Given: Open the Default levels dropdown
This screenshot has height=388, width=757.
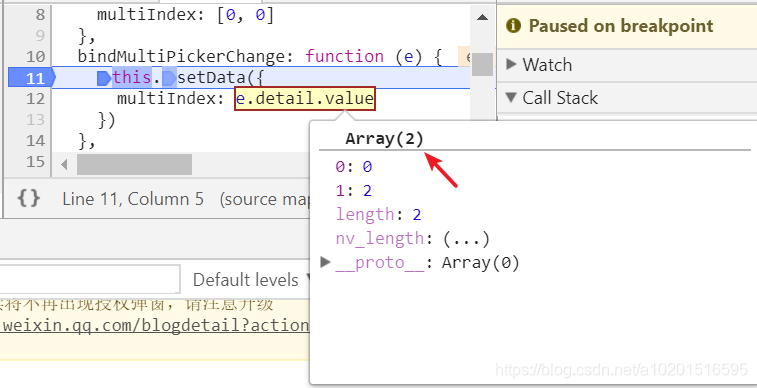Looking at the screenshot, I should (x=251, y=279).
